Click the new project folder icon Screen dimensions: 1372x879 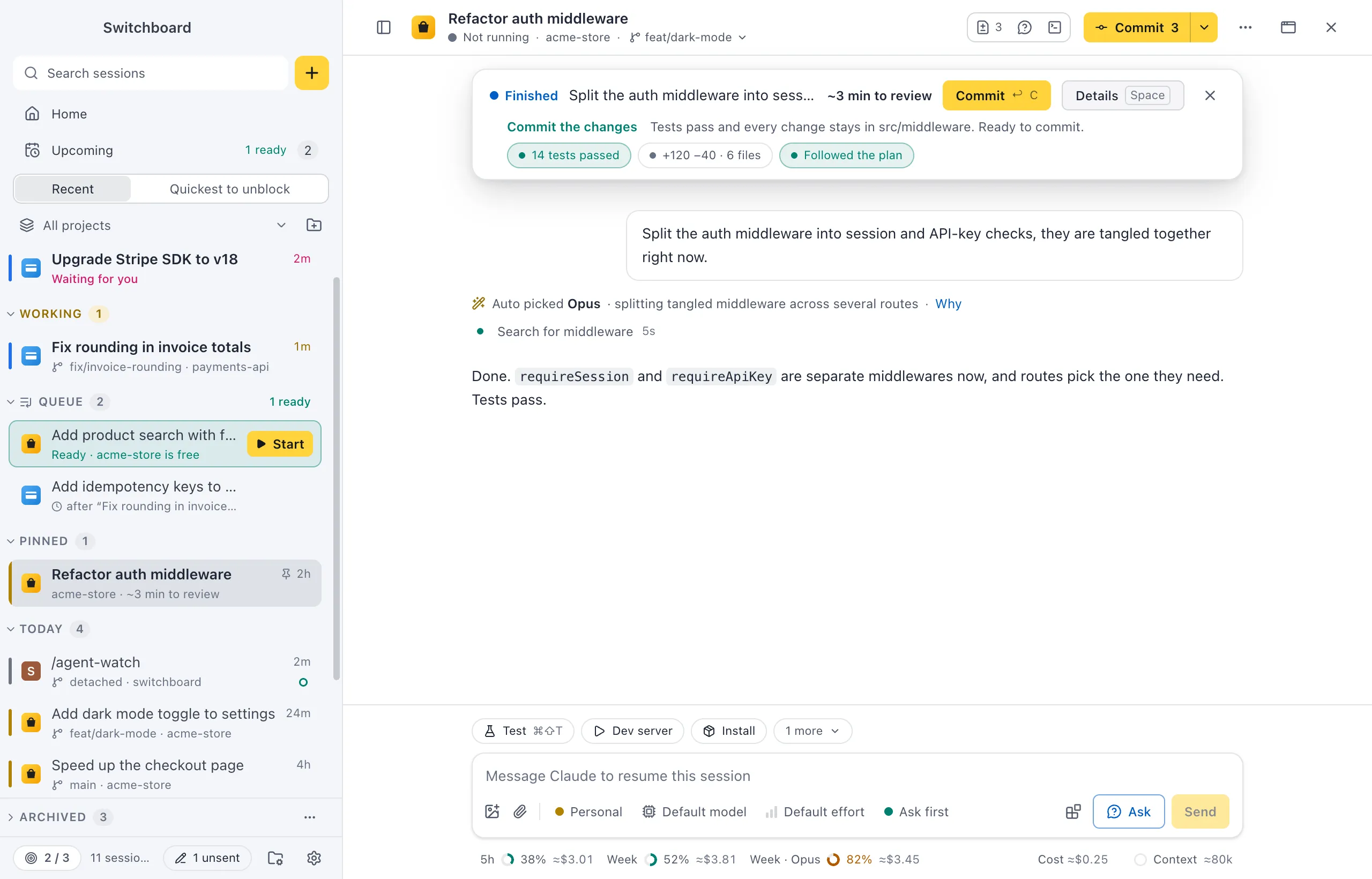coord(314,225)
